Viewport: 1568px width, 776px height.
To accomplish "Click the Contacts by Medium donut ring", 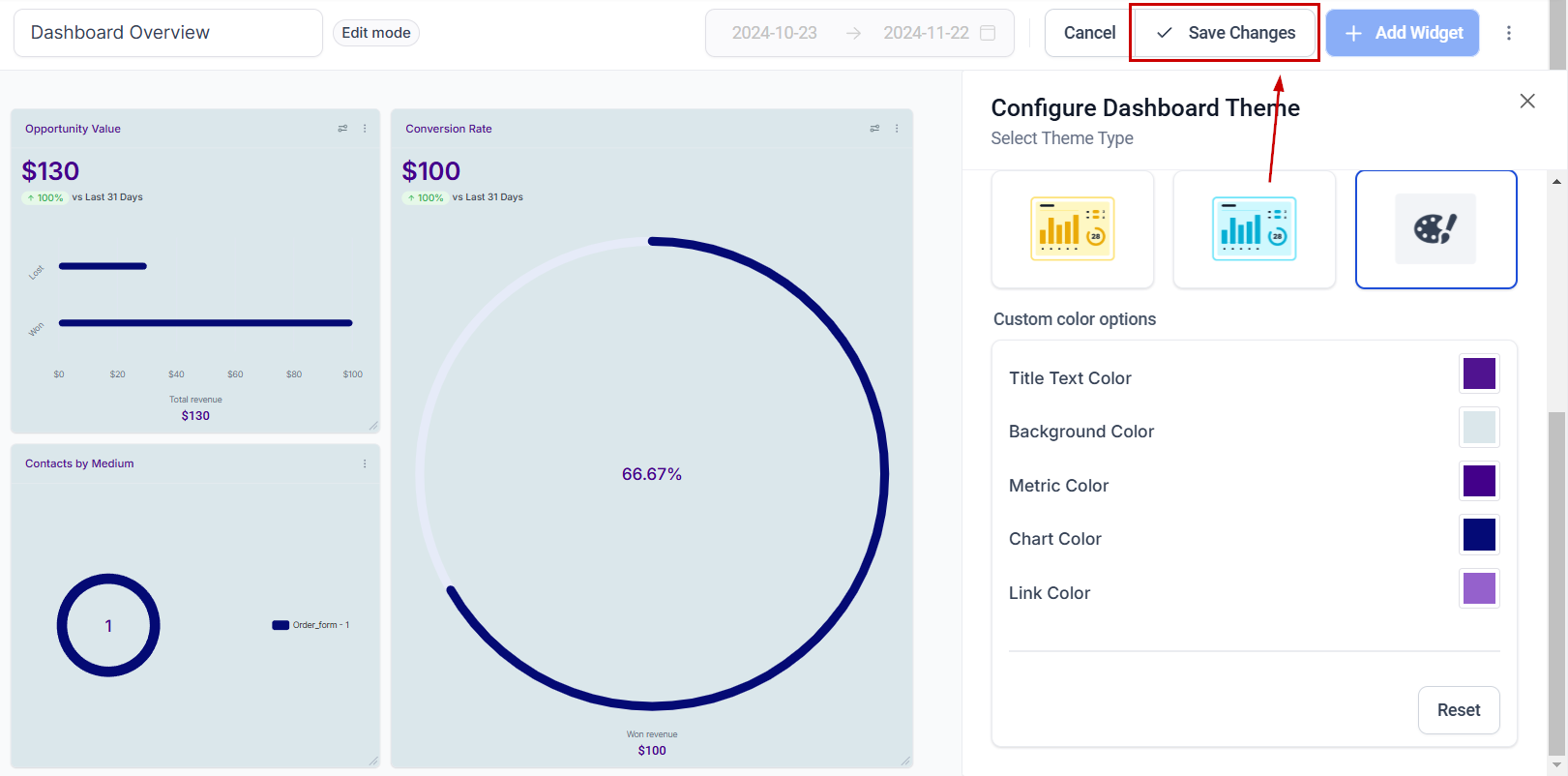I will [108, 579].
